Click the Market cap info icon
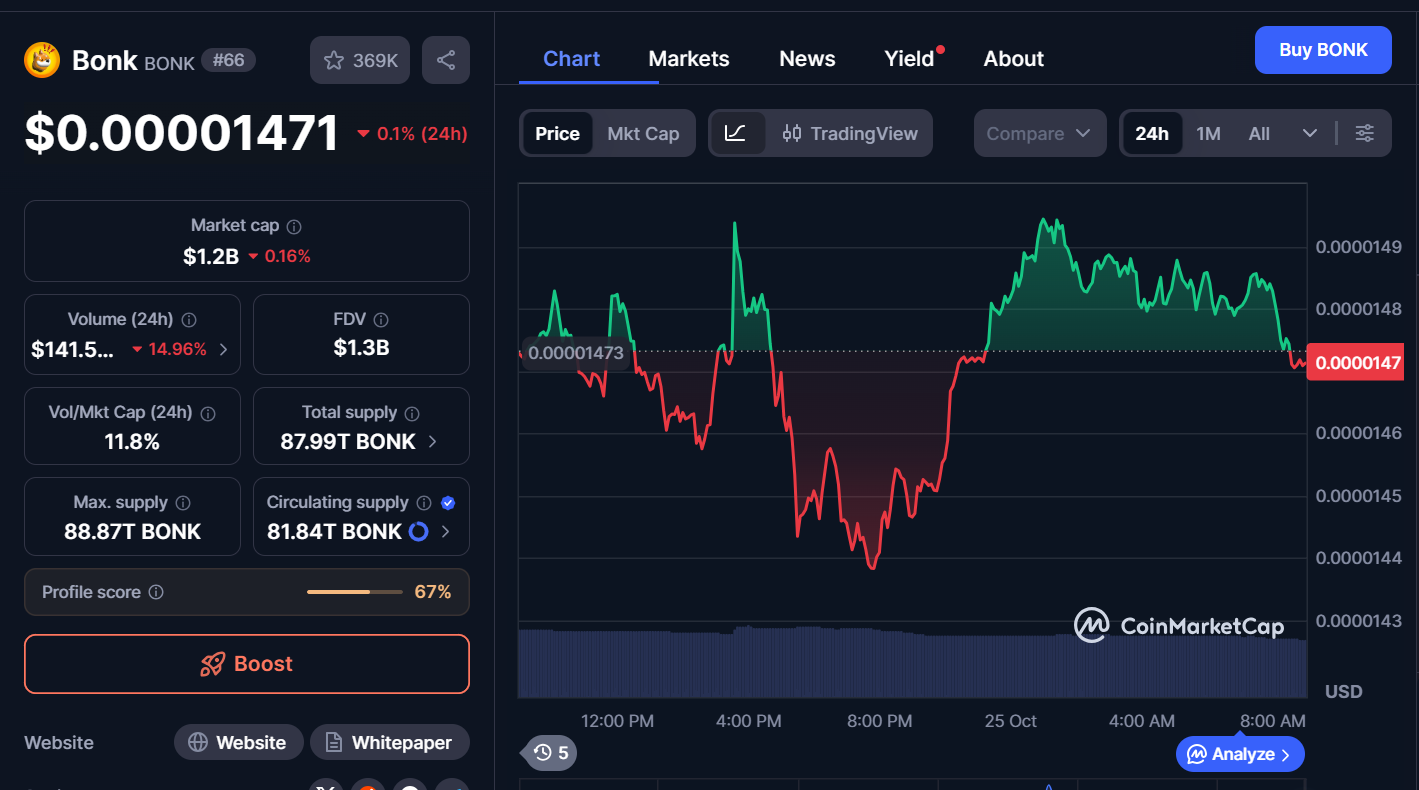The image size is (1419, 790). tap(294, 227)
